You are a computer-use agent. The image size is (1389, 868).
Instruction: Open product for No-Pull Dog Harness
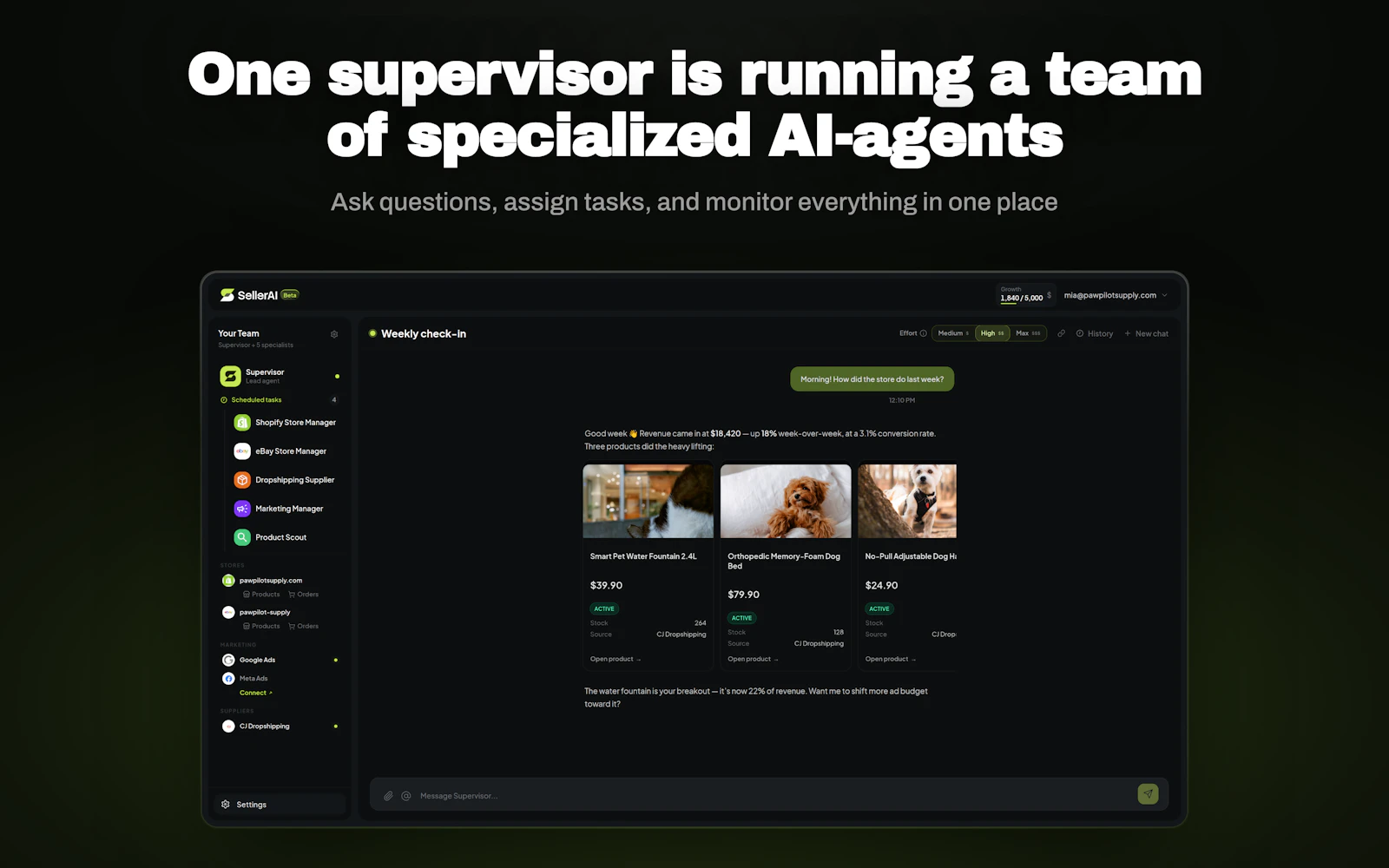(x=891, y=659)
